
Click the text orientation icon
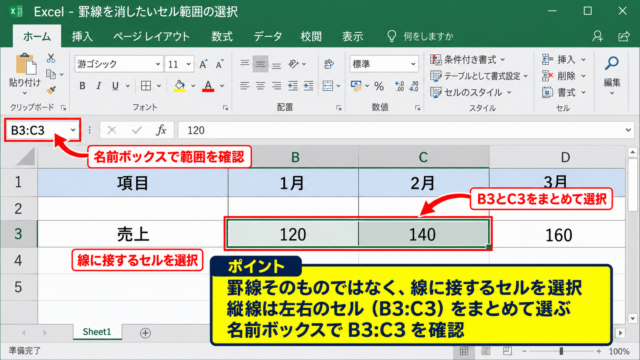(293, 64)
